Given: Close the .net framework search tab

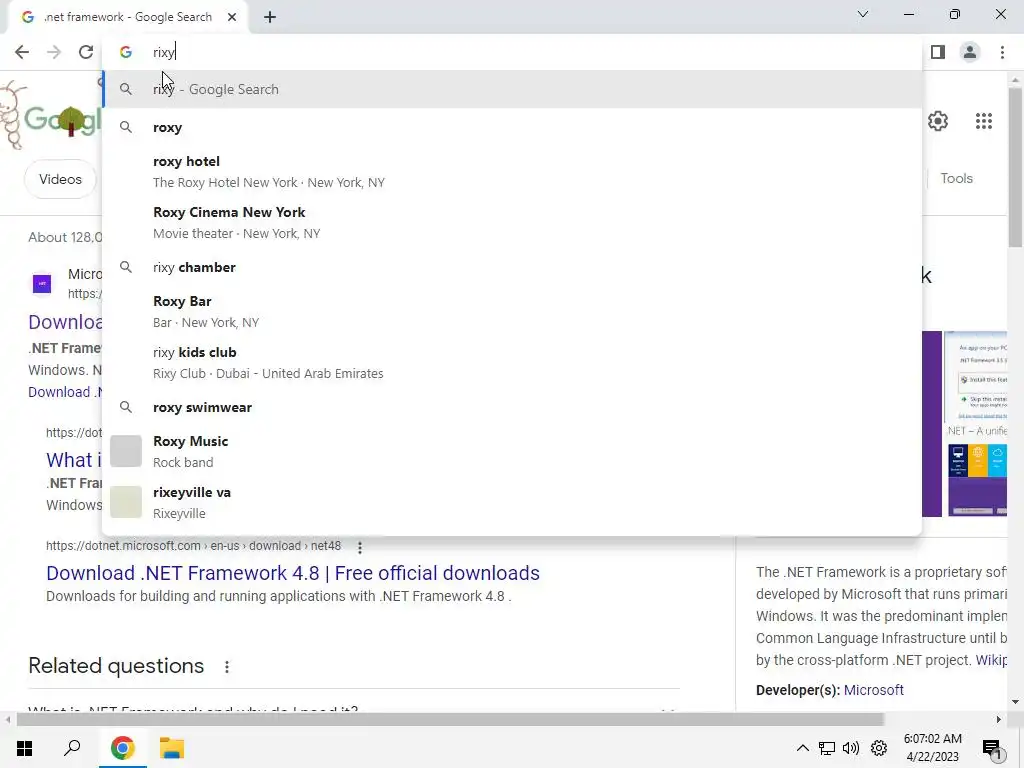Looking at the screenshot, I should point(232,17).
